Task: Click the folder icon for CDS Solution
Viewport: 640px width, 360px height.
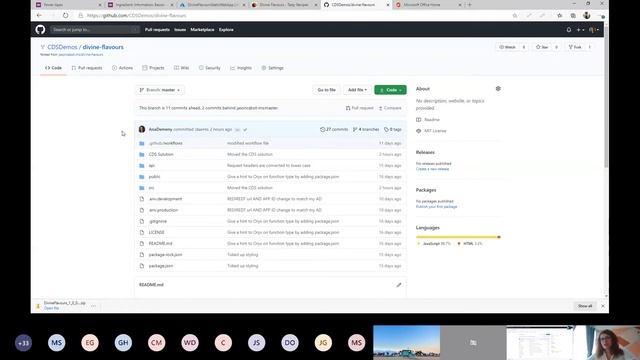Action: [142, 154]
